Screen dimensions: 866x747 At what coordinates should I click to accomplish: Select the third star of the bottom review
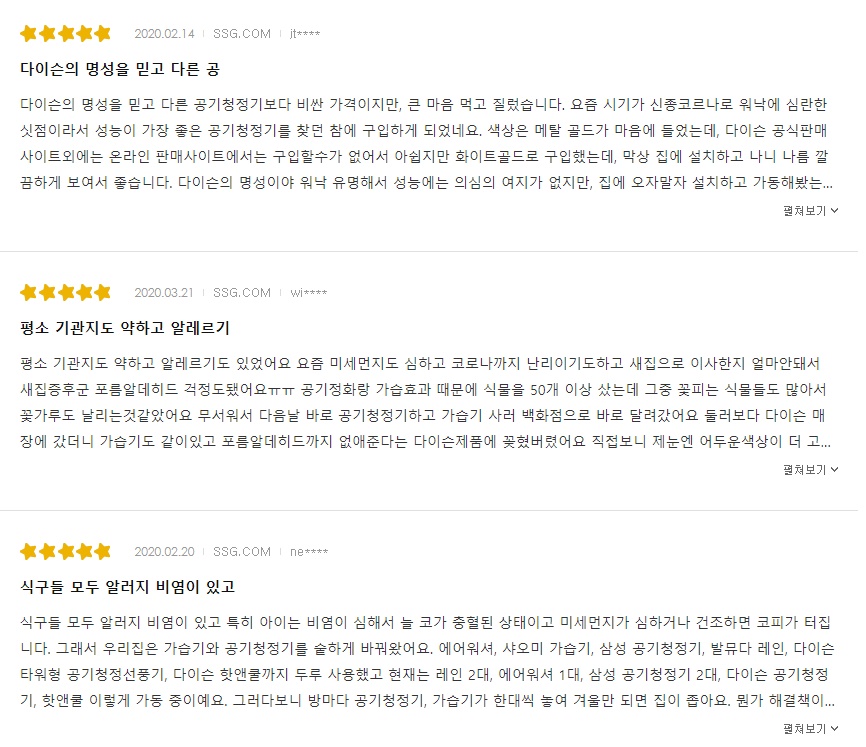click(x=65, y=551)
